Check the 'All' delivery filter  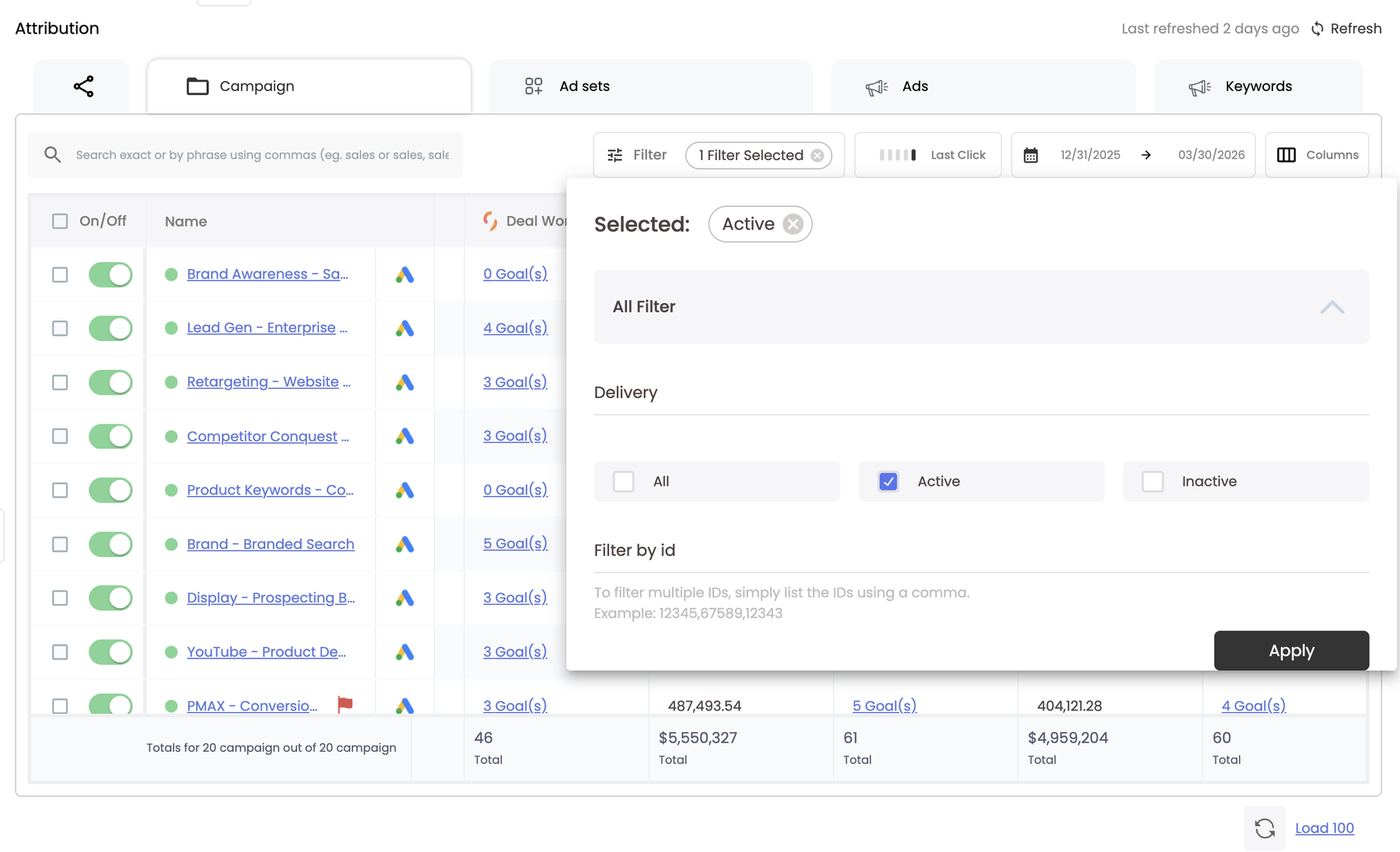pos(624,481)
